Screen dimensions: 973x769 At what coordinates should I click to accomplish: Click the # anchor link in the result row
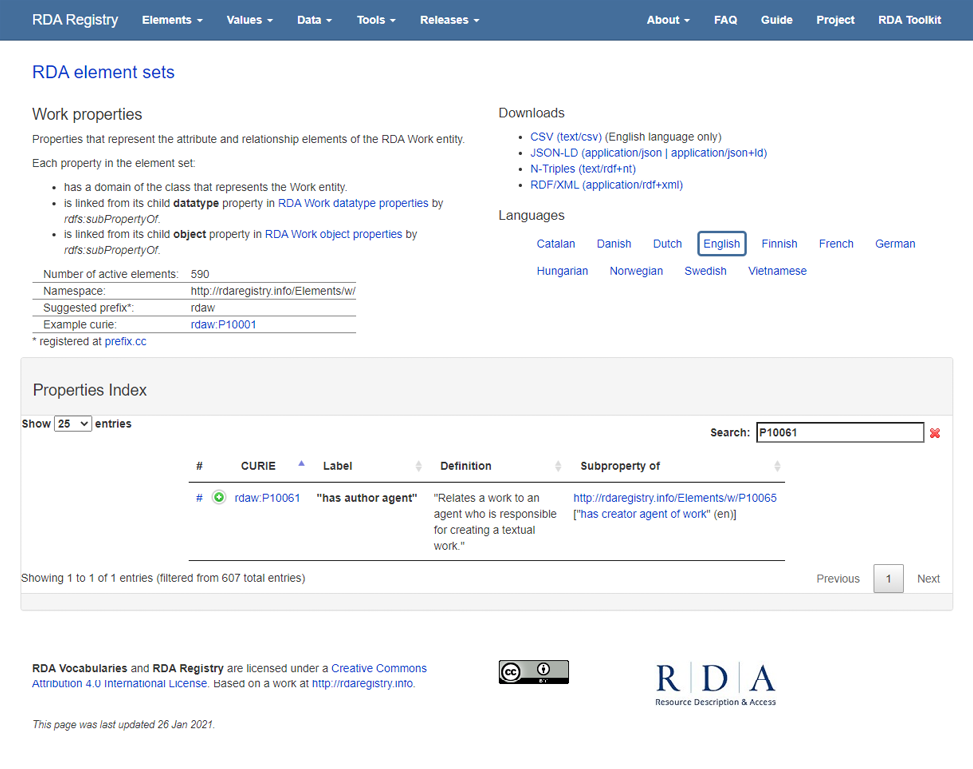coord(198,497)
